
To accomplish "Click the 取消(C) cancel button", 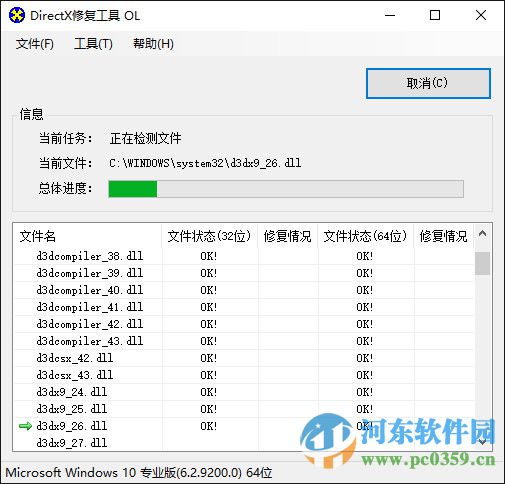I will [428, 83].
